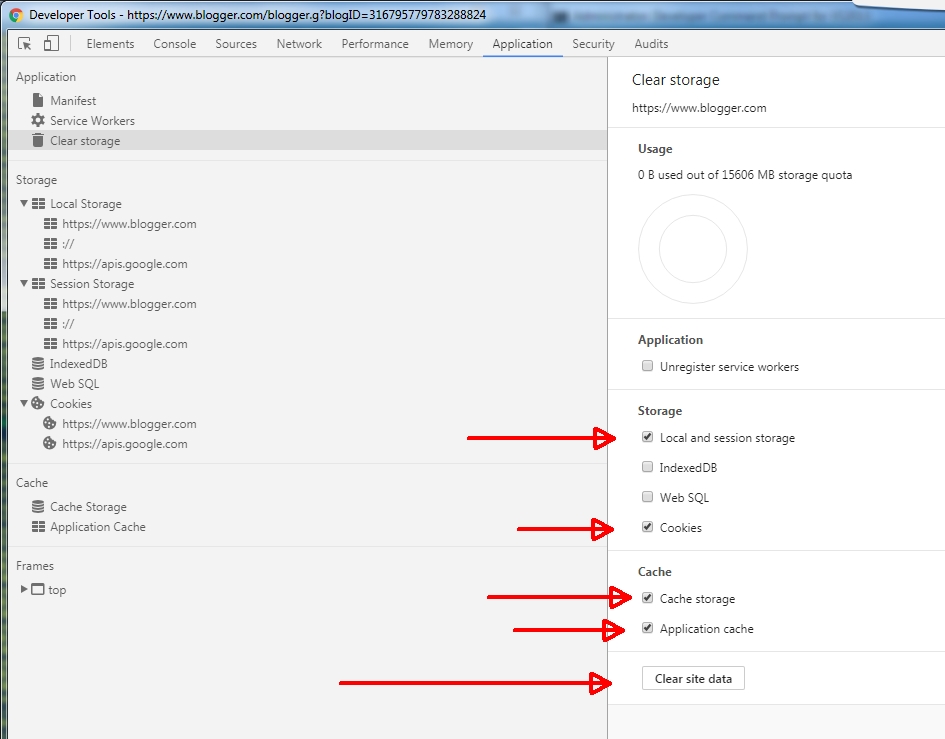This screenshot has height=739, width=945.
Task: Click the Web SQL database icon
Action: pyautogui.click(x=36, y=383)
